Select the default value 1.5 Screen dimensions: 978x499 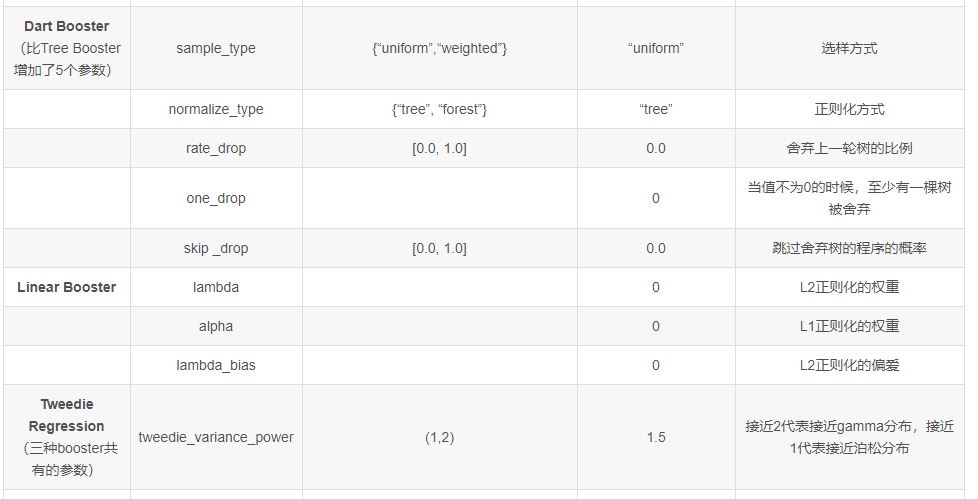(656, 437)
